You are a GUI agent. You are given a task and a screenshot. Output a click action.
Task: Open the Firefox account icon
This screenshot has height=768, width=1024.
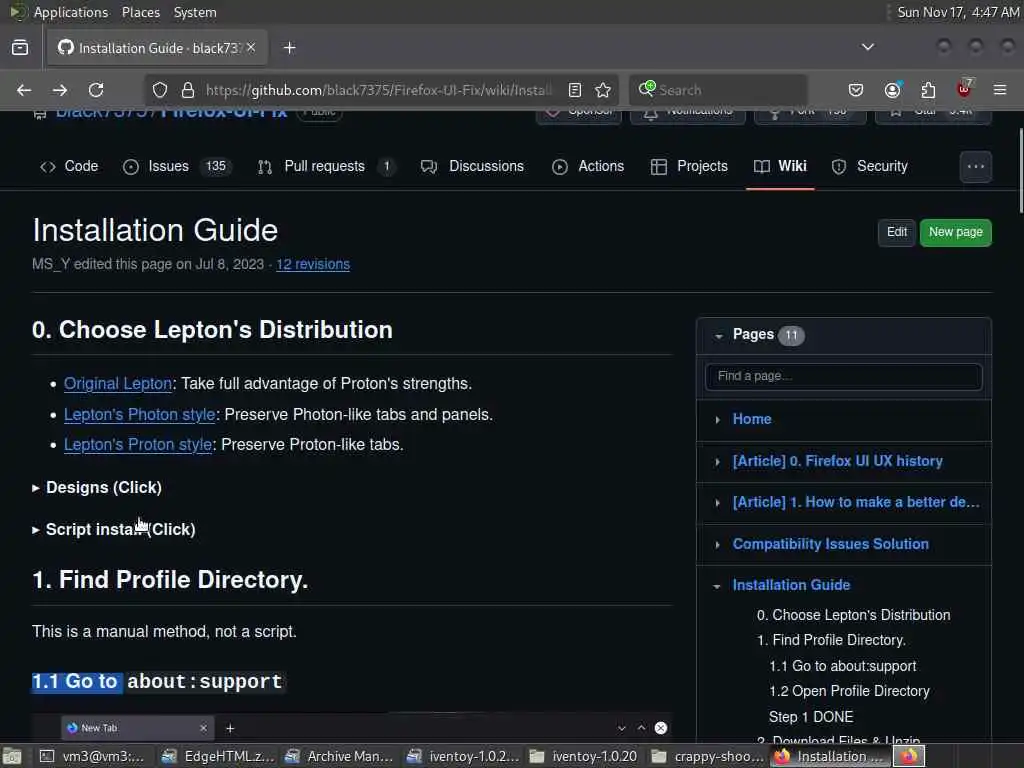tap(892, 90)
